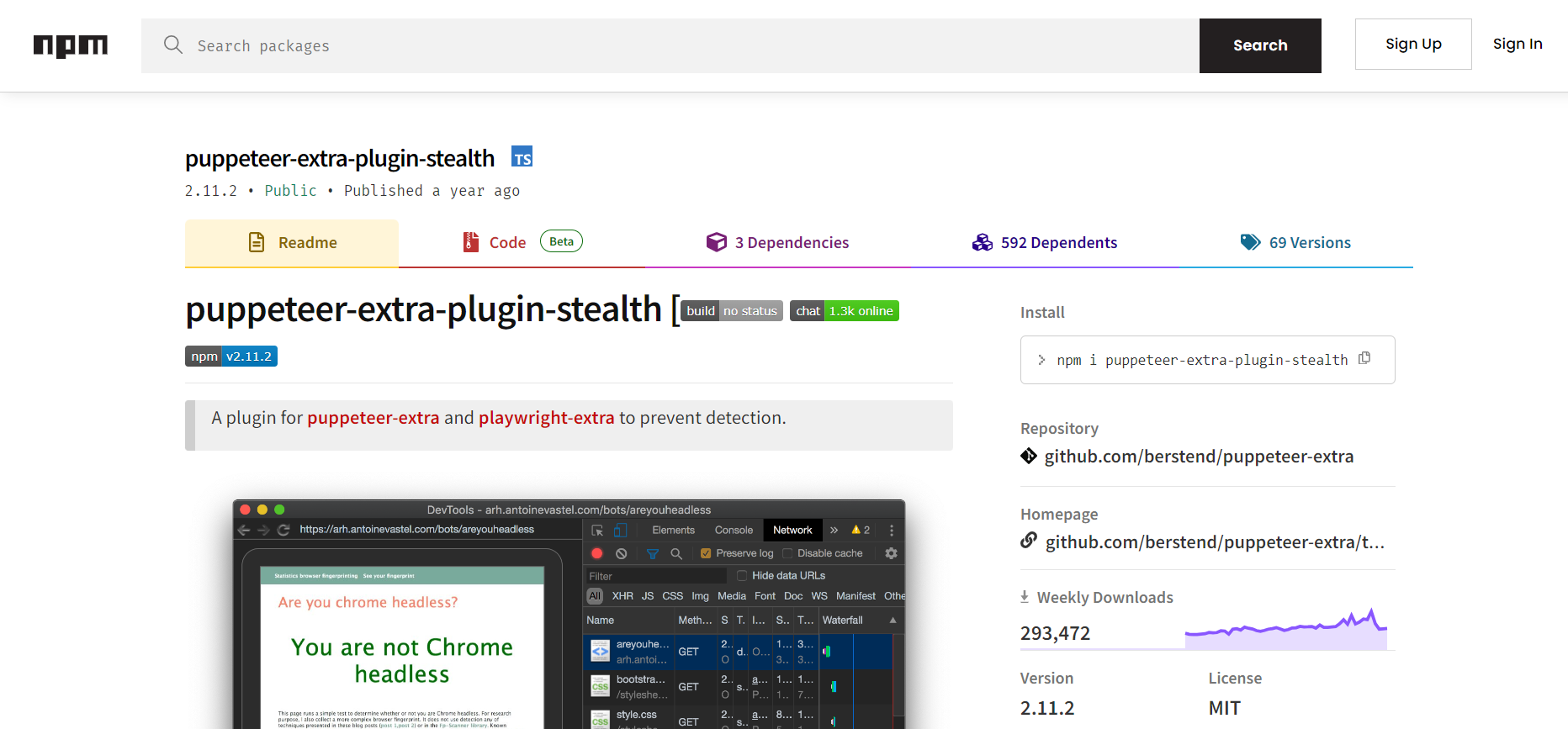The width and height of the screenshot is (1568, 729).
Task: Click the chat 1.3k online badge
Action: tap(845, 311)
